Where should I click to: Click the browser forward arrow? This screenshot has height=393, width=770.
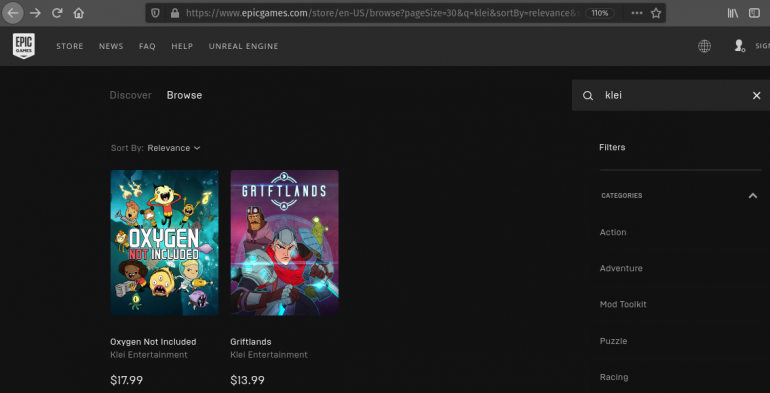coord(35,13)
